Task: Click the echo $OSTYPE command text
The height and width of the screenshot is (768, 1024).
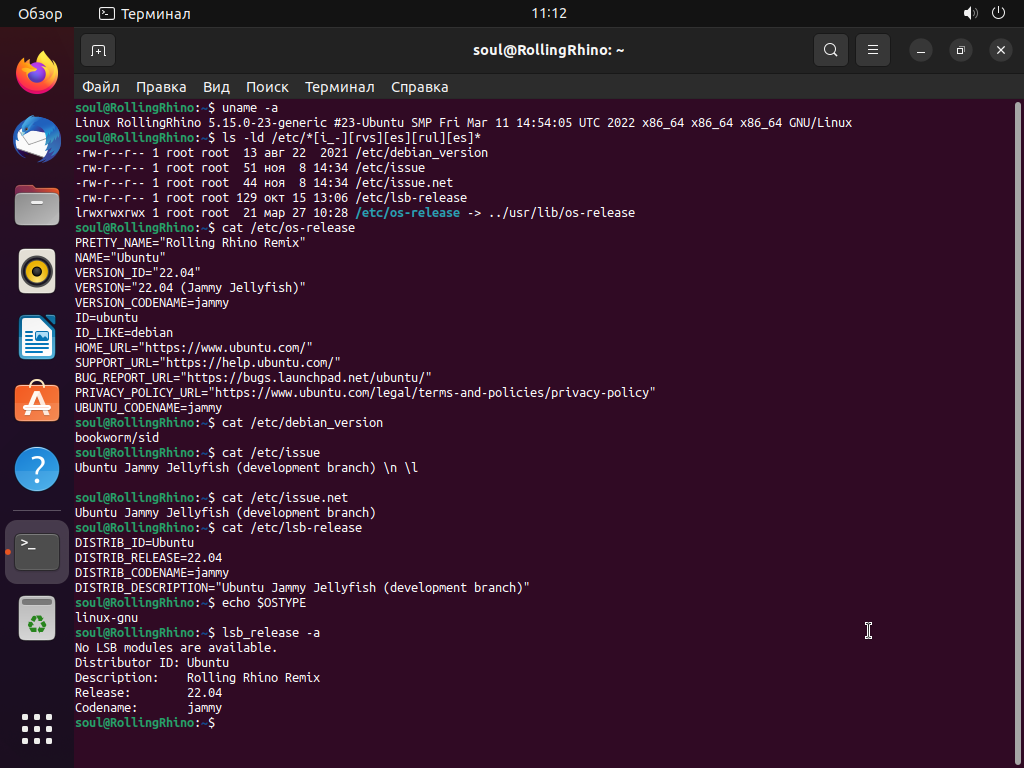Action: (x=264, y=603)
